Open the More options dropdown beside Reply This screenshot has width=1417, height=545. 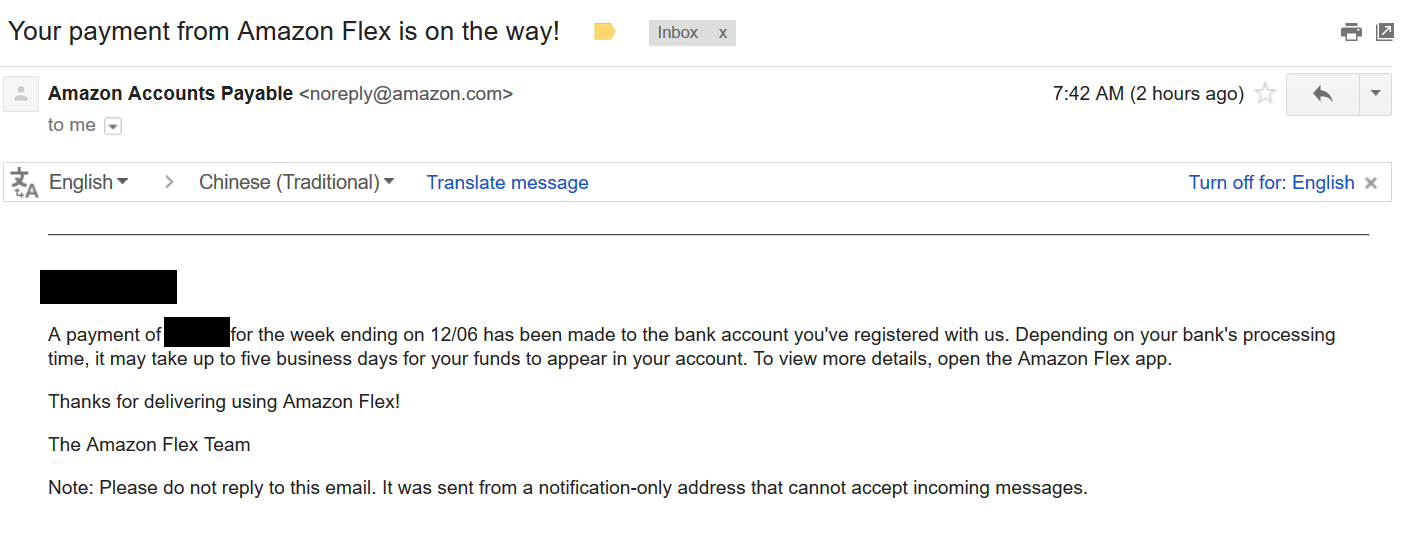pos(1375,94)
